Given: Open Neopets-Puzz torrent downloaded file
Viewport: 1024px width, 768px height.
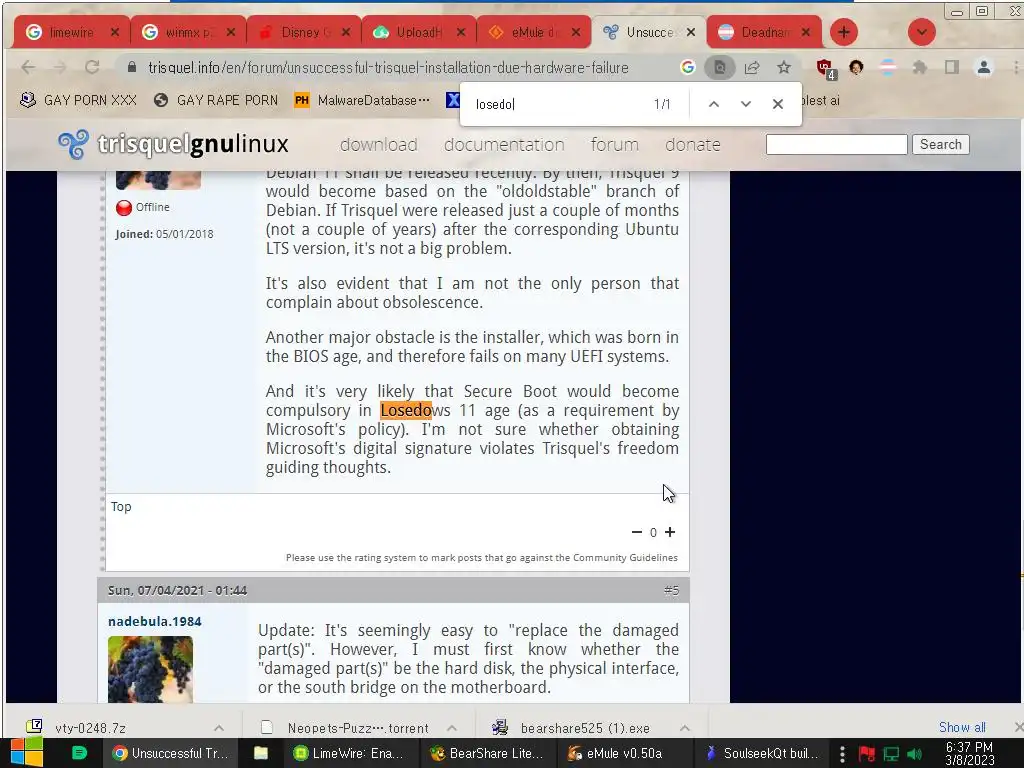Looking at the screenshot, I should point(358,728).
